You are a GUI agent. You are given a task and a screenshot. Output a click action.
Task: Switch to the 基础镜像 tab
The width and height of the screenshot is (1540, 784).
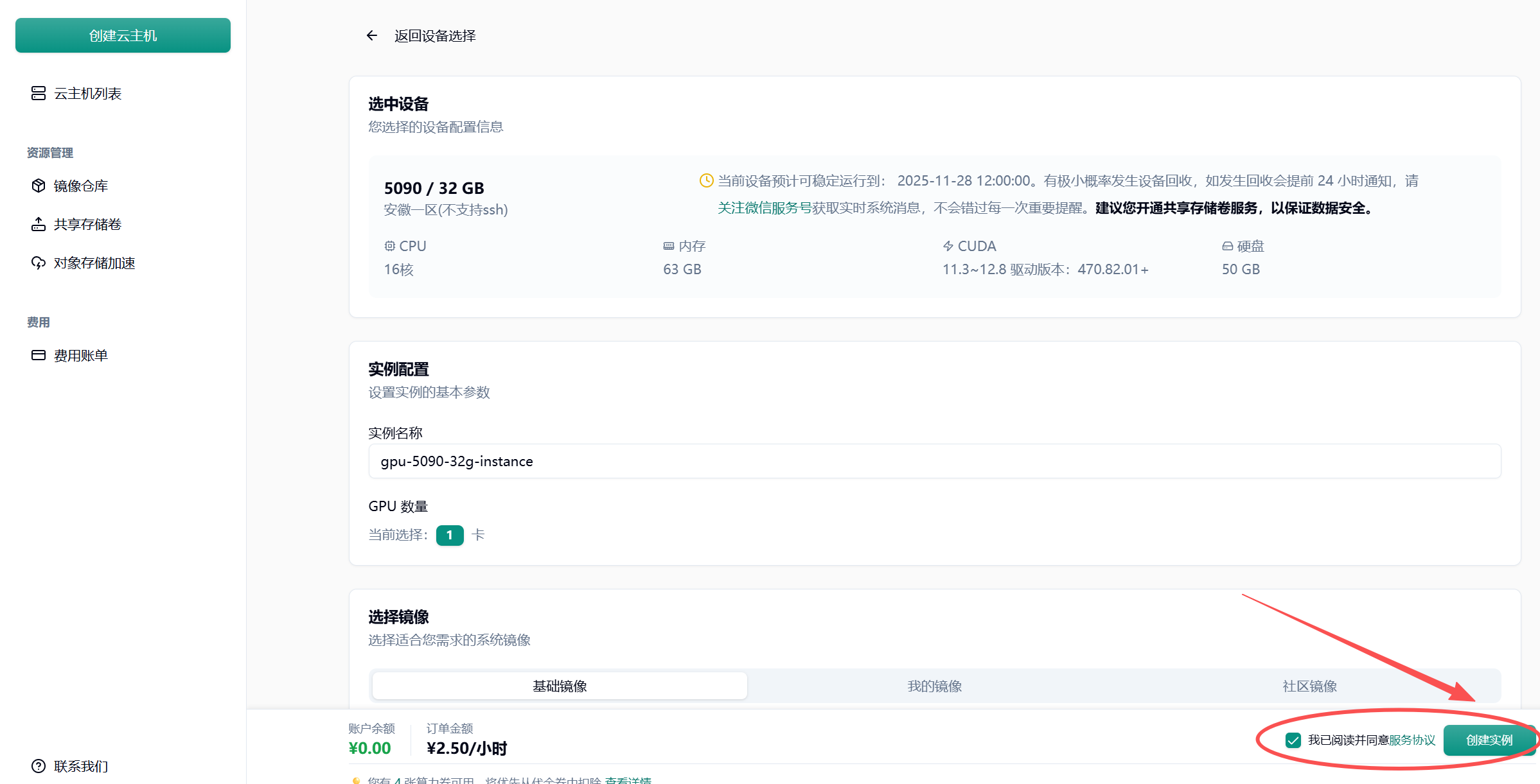[559, 686]
